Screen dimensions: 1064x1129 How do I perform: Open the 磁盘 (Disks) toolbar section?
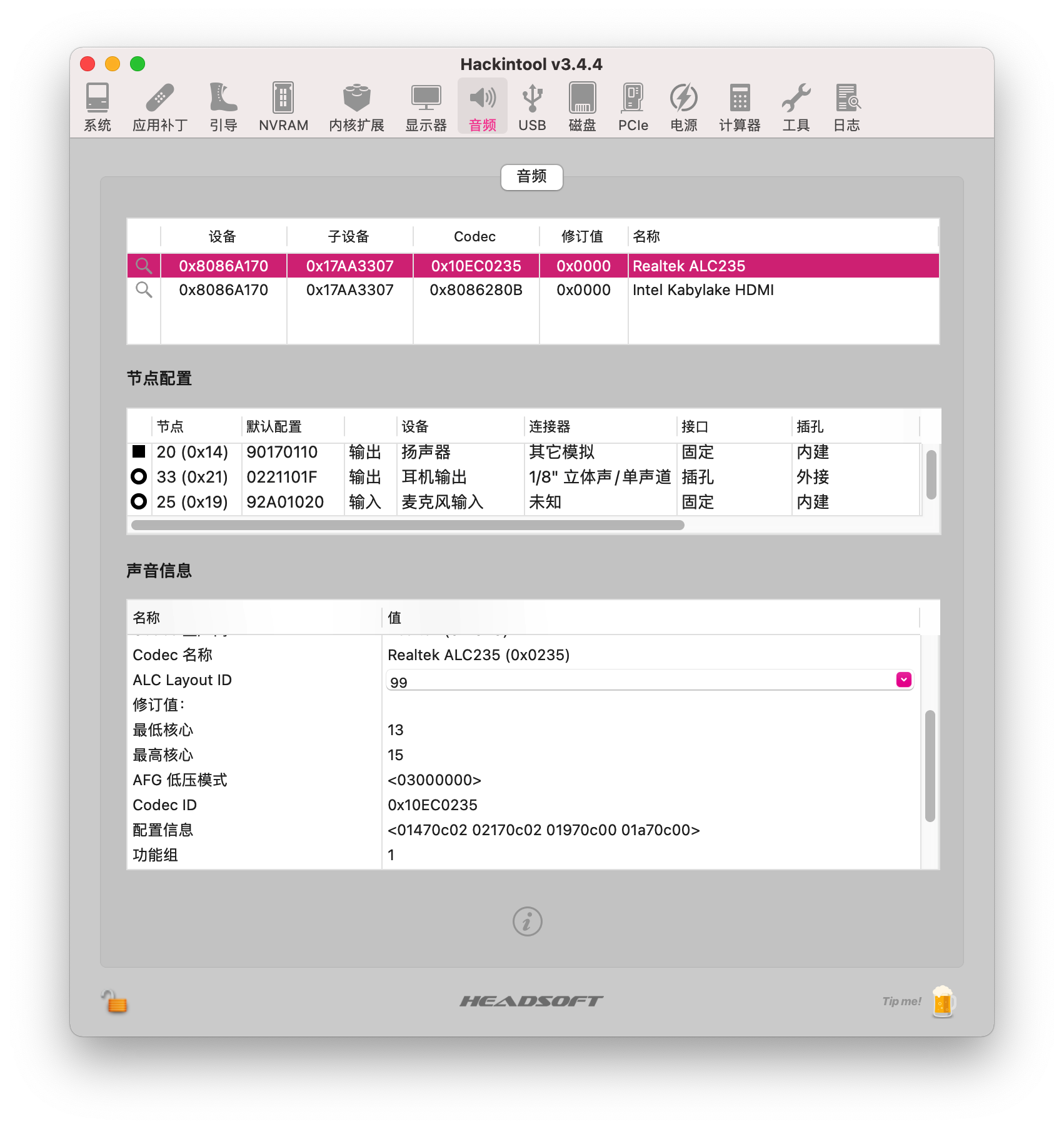click(x=582, y=108)
